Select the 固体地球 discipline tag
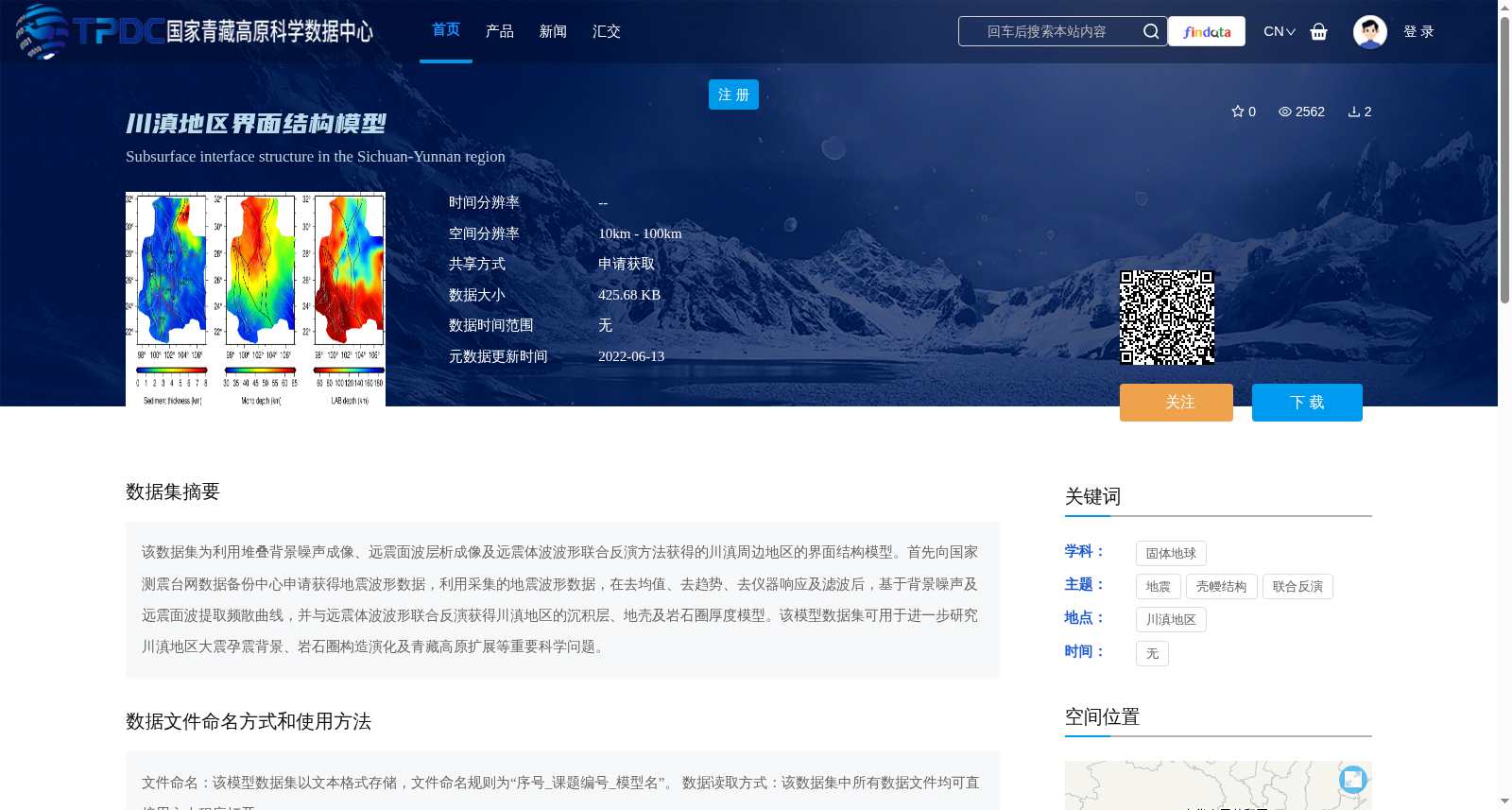The height and width of the screenshot is (810, 1512). [1171, 554]
